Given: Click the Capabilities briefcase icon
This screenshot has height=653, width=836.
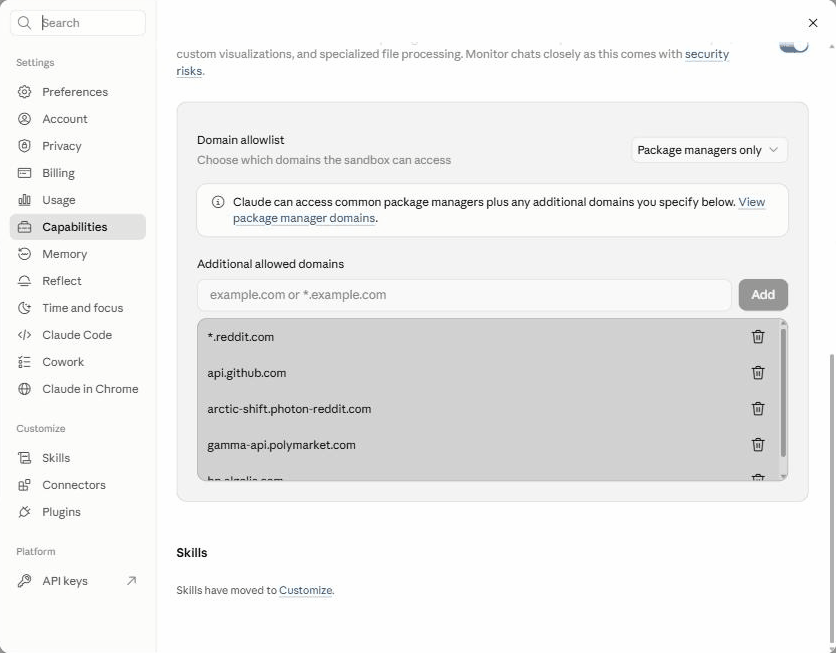Looking at the screenshot, I should tap(25, 227).
